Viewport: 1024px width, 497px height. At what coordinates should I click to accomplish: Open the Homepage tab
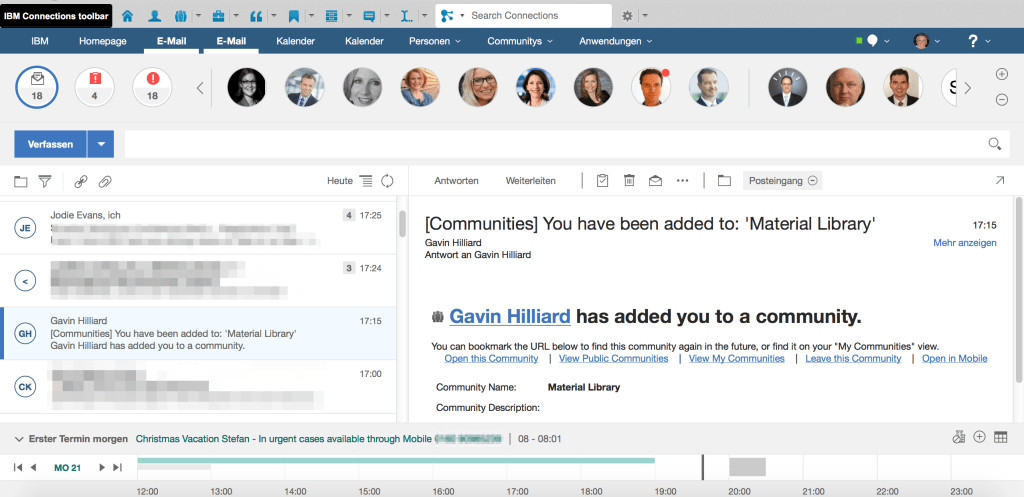tap(104, 41)
